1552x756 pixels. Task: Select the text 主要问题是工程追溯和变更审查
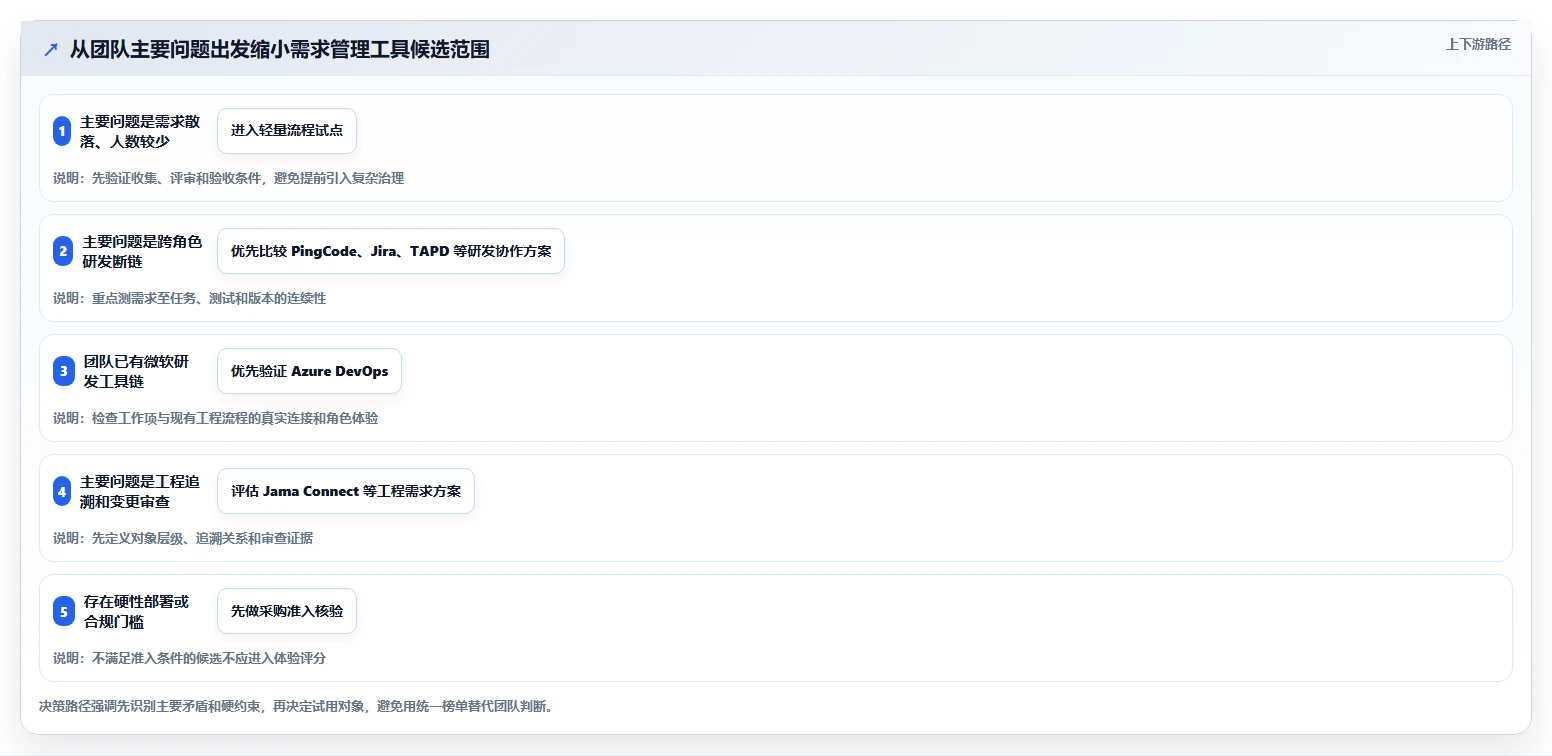click(140, 491)
